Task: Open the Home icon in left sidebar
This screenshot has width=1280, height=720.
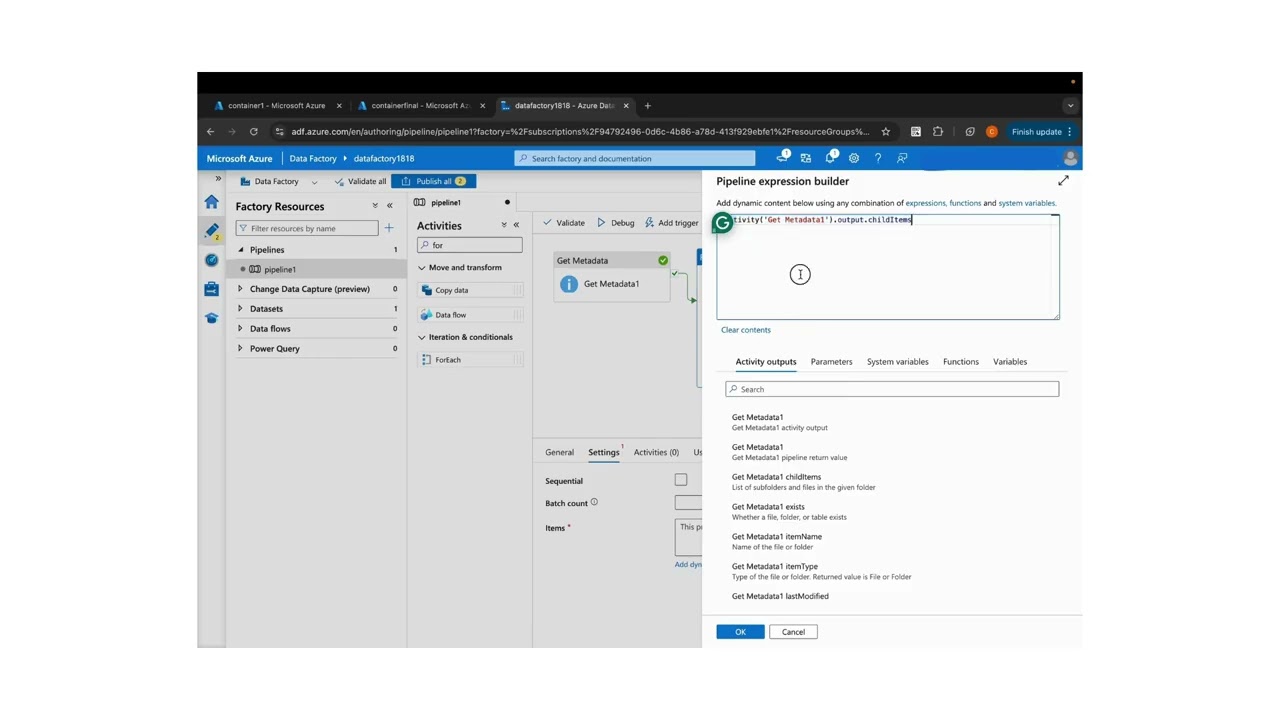Action: [x=212, y=202]
